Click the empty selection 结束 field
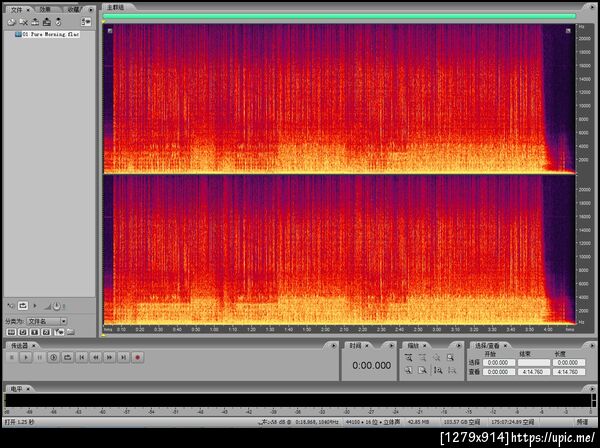Screen dimensions: 600x448 [533, 363]
